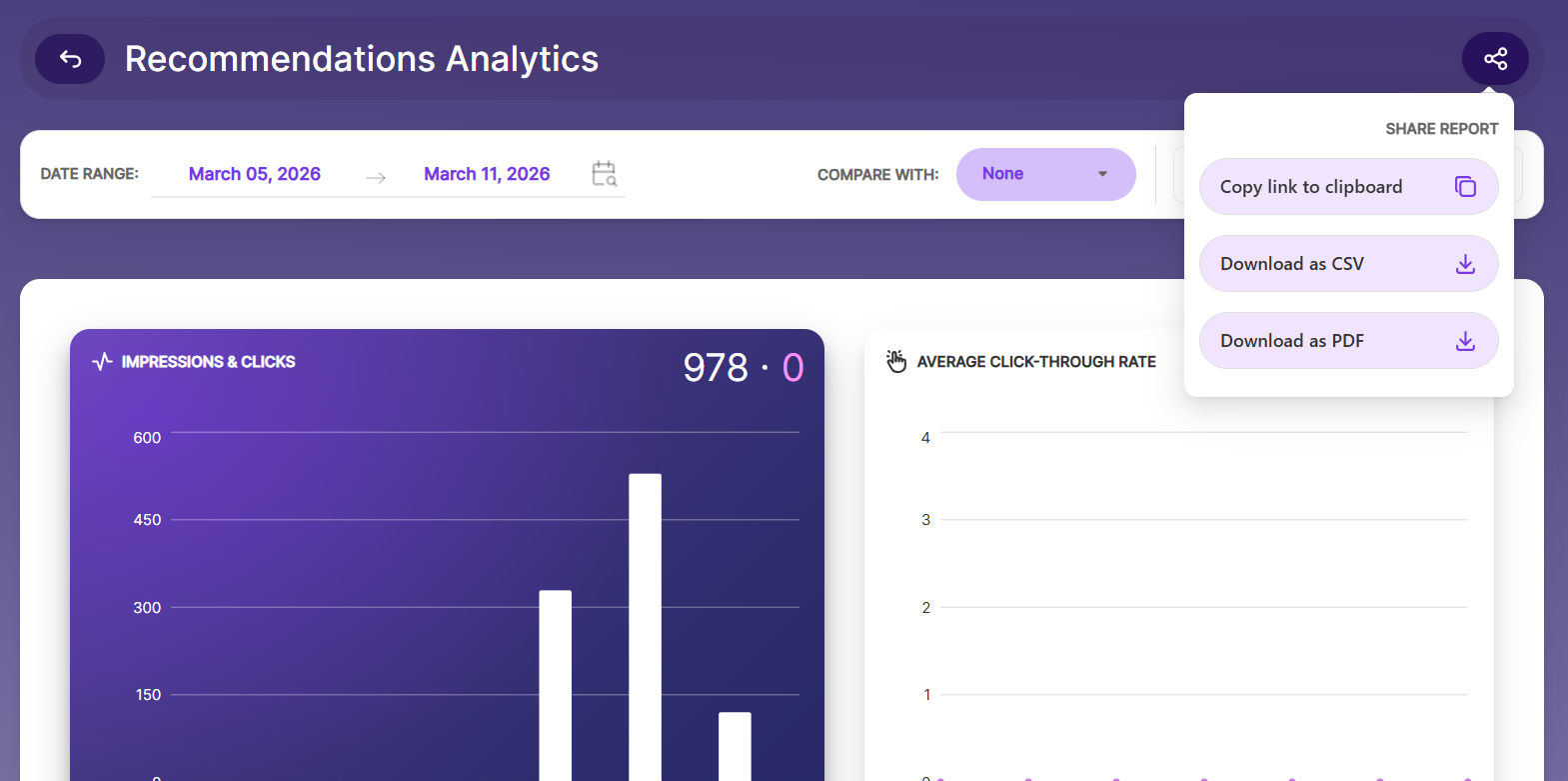Click the Recommendations Analytics title
1568x781 pixels.
click(362, 59)
